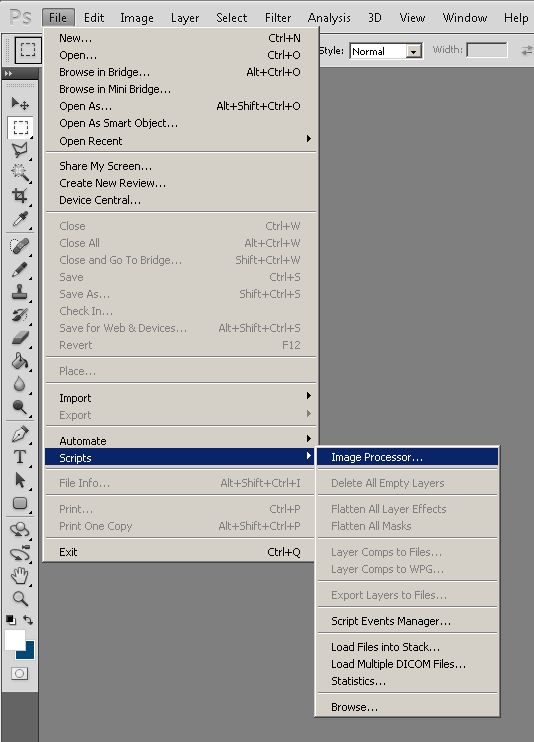Select the History Brush tool
This screenshot has height=742, width=534.
point(20,315)
